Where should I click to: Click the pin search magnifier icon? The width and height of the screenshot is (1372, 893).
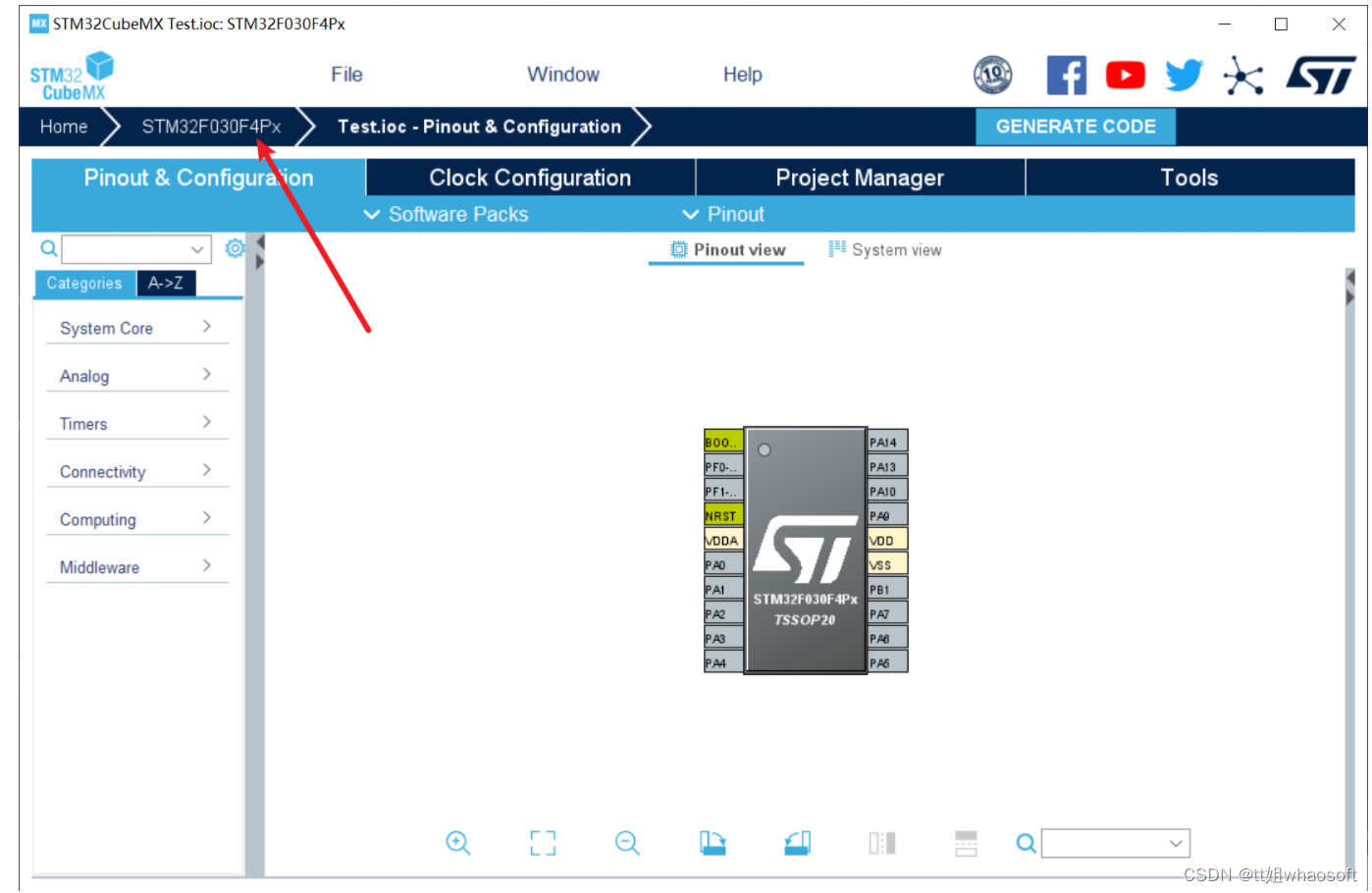coord(1026,843)
